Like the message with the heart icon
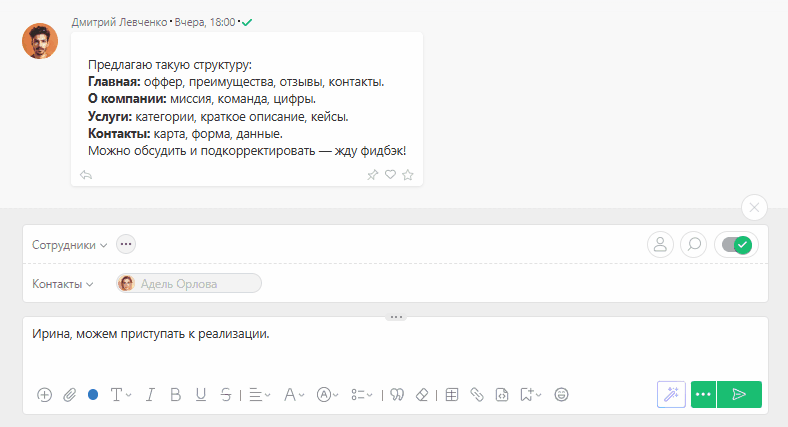Screen dimensions: 788x427 point(390,174)
